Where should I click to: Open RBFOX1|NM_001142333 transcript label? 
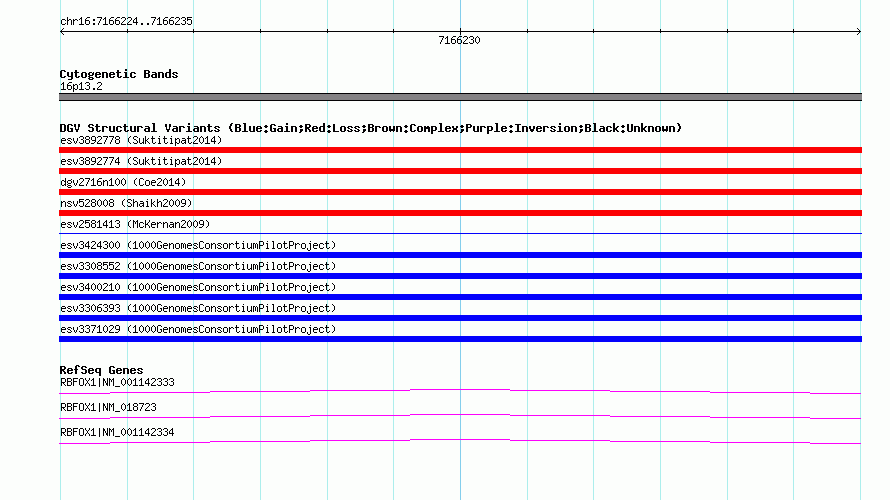[117, 383]
